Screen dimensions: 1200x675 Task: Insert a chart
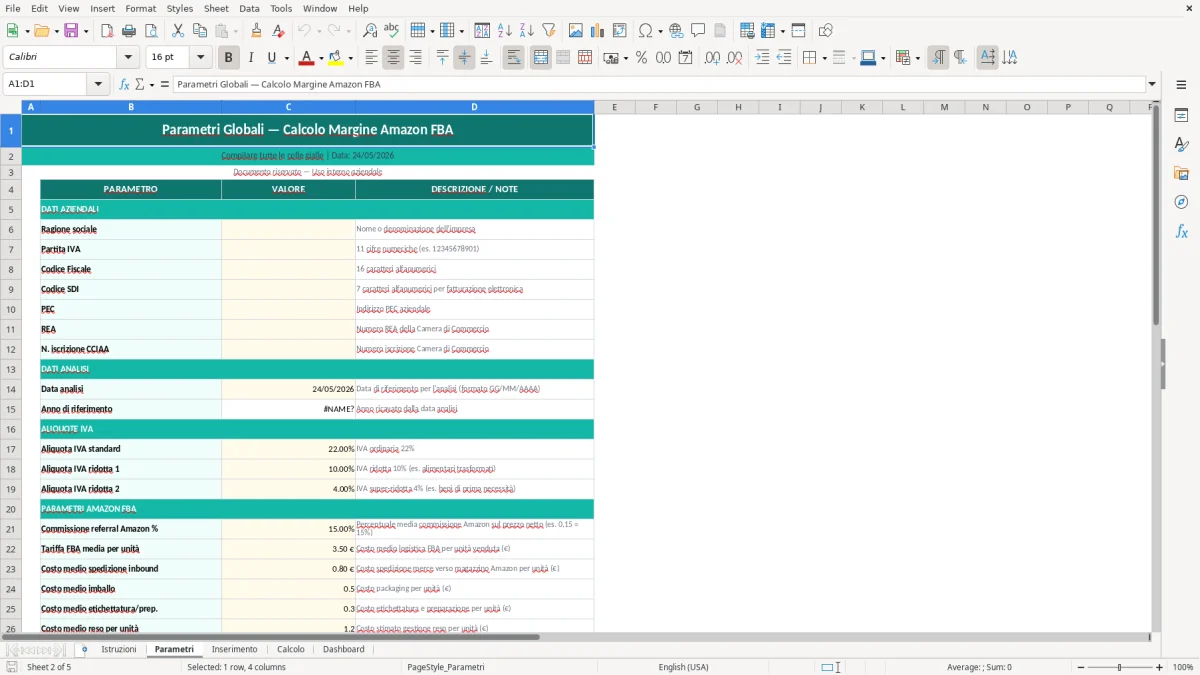[597, 31]
